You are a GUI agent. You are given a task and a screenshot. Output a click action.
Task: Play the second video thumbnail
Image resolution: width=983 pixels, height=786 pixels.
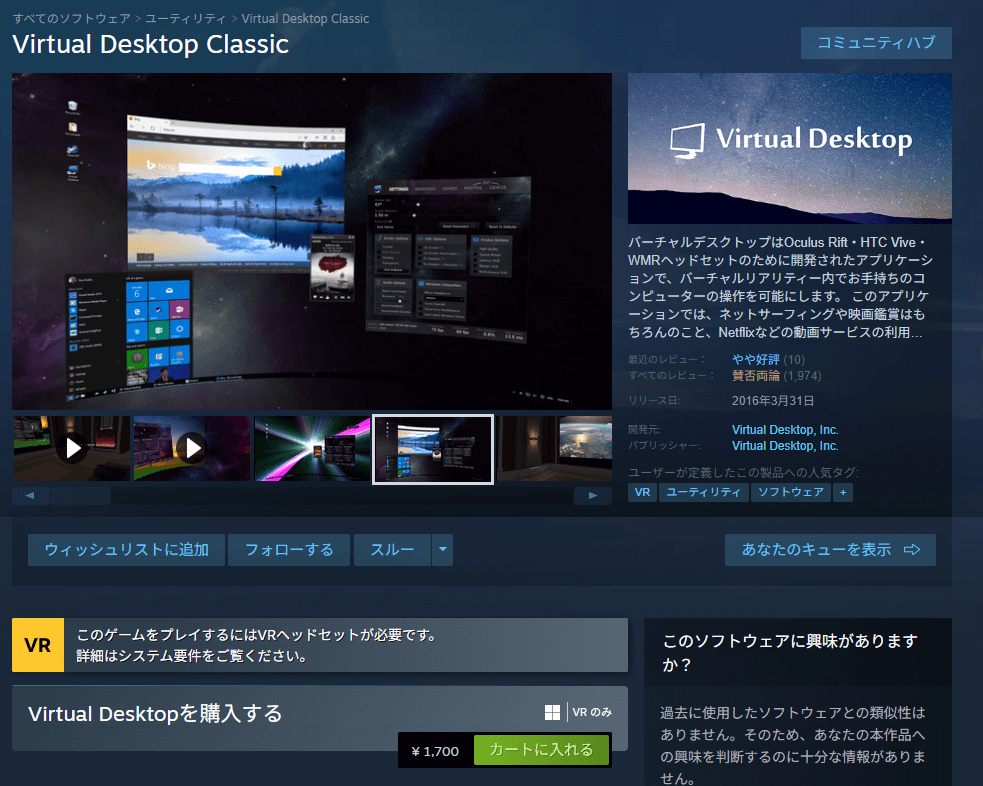[192, 449]
